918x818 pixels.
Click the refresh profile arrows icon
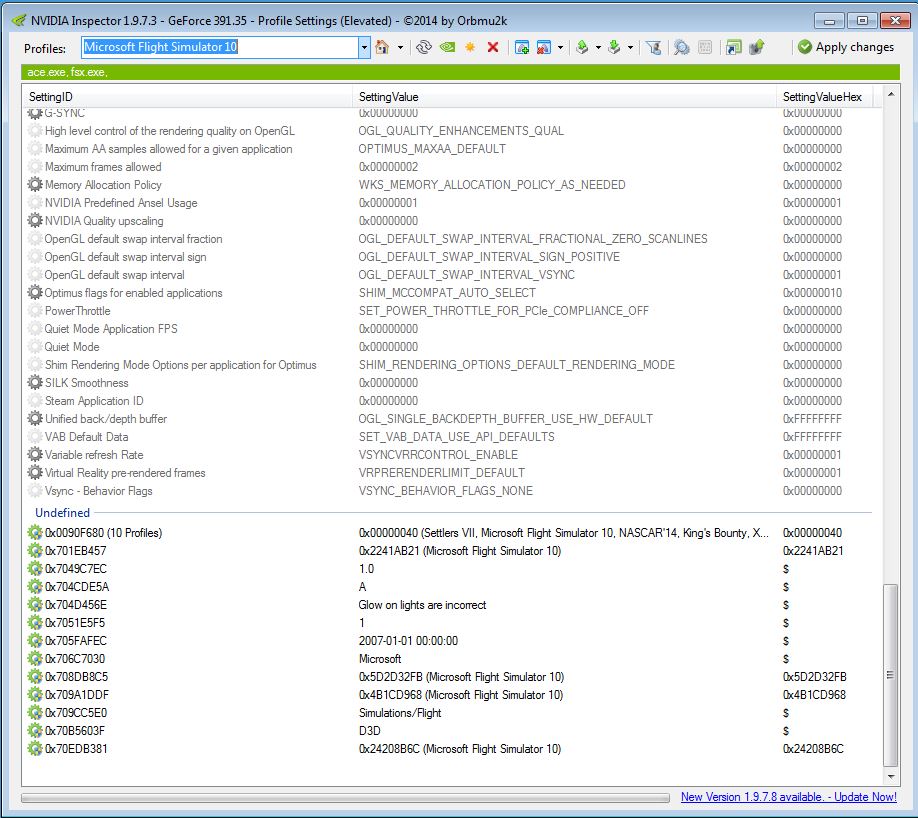coord(424,47)
